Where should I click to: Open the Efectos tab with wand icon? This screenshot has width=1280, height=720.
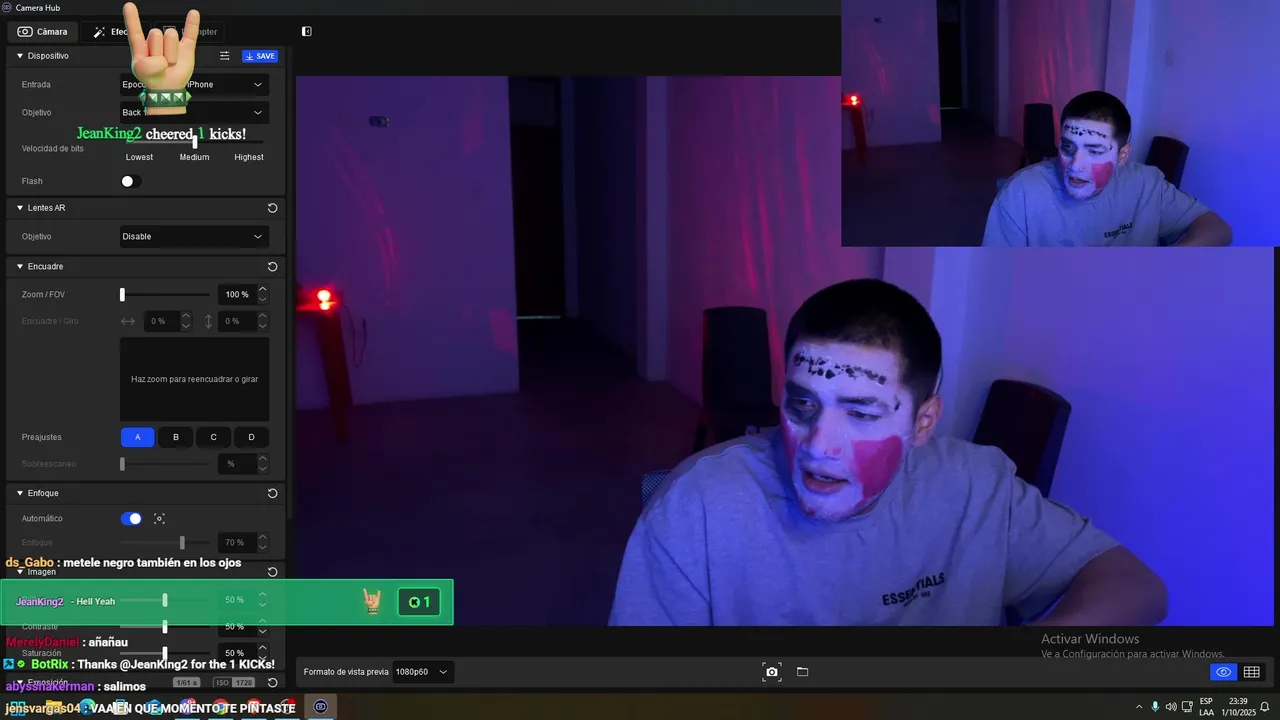(x=116, y=32)
